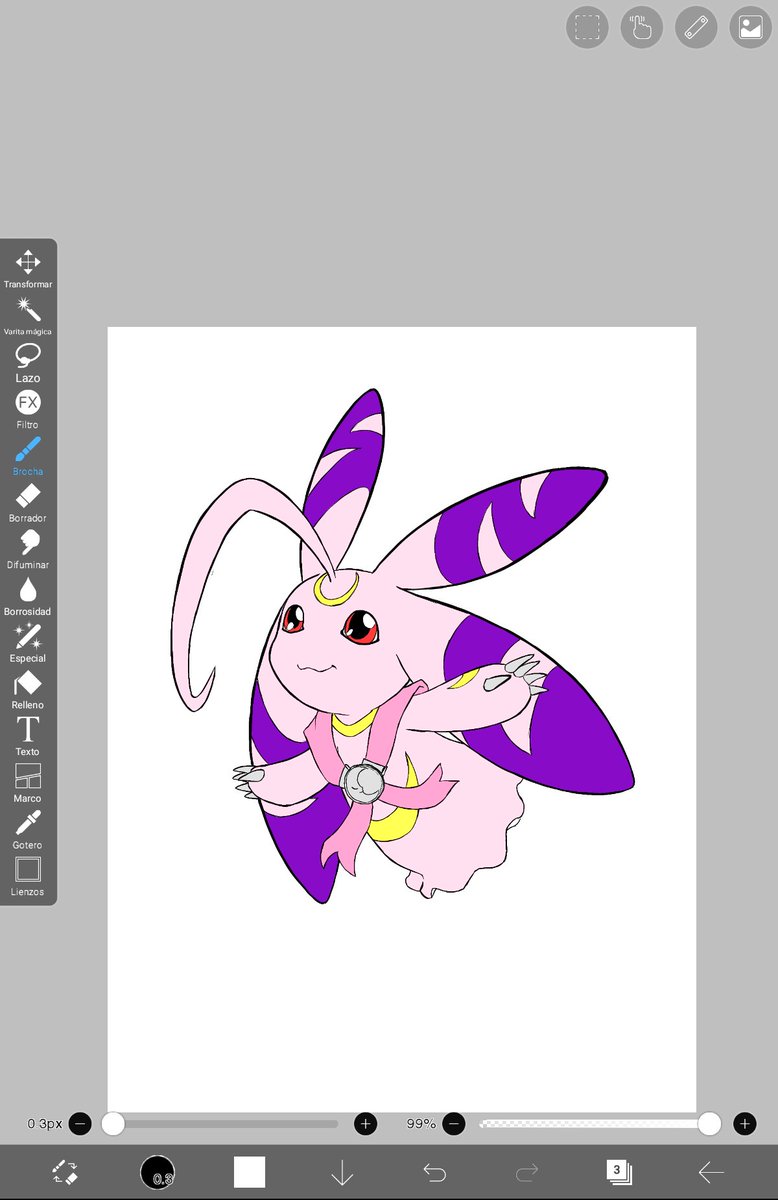Adjust the opacity slider handle
Viewport: 778px width, 1200px height.
(x=709, y=1124)
